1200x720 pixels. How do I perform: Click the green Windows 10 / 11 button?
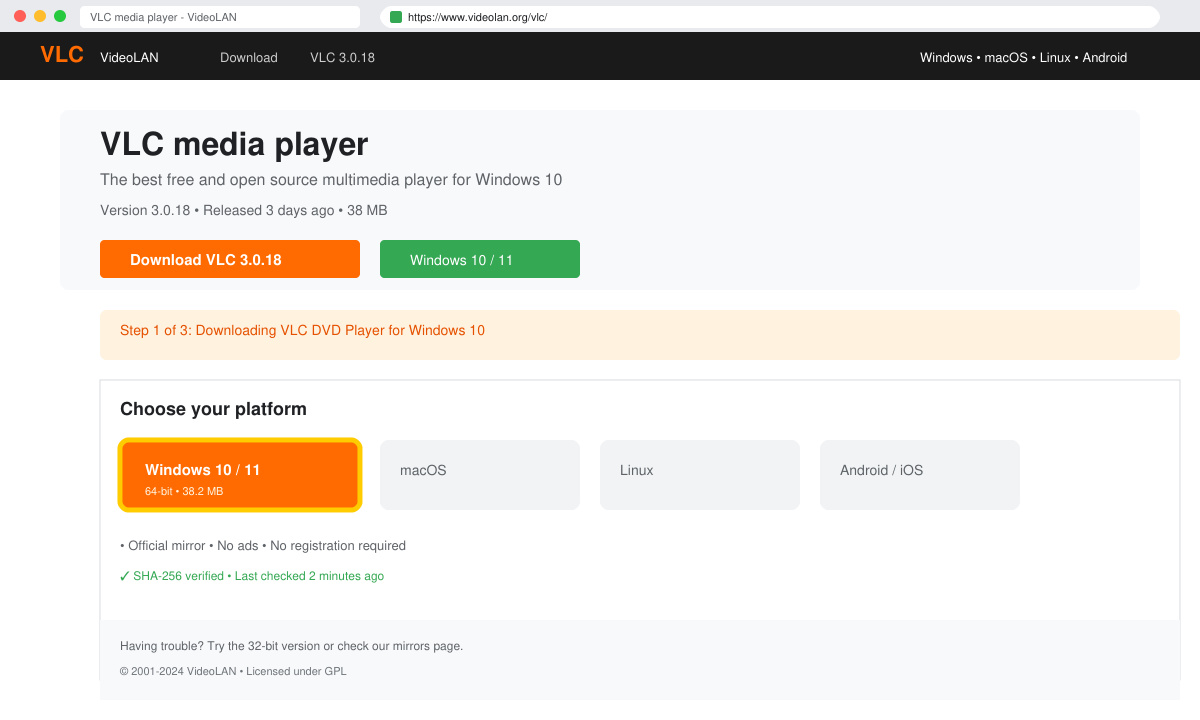480,259
